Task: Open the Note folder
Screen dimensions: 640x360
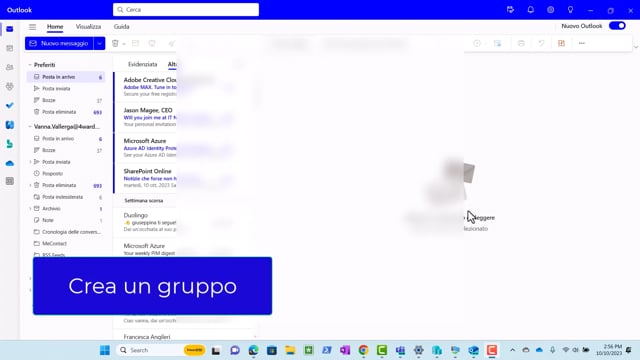Action: click(66, 220)
